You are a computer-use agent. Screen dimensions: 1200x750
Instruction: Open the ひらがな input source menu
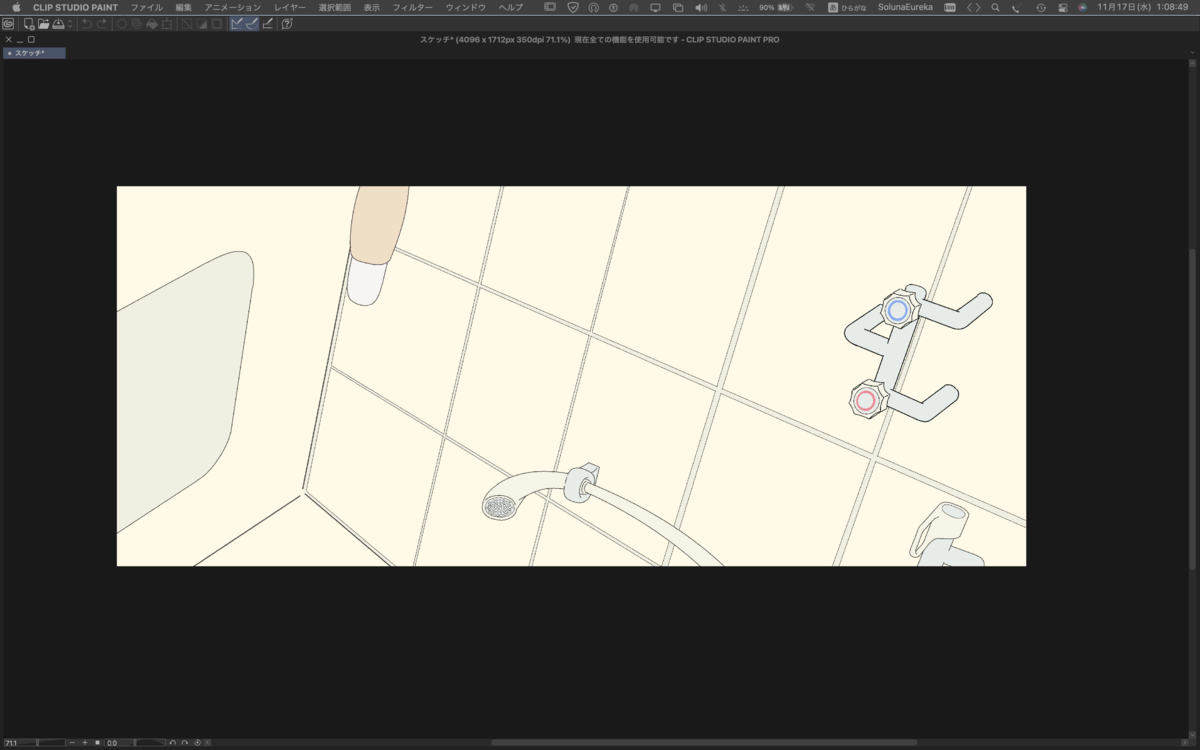click(846, 7)
